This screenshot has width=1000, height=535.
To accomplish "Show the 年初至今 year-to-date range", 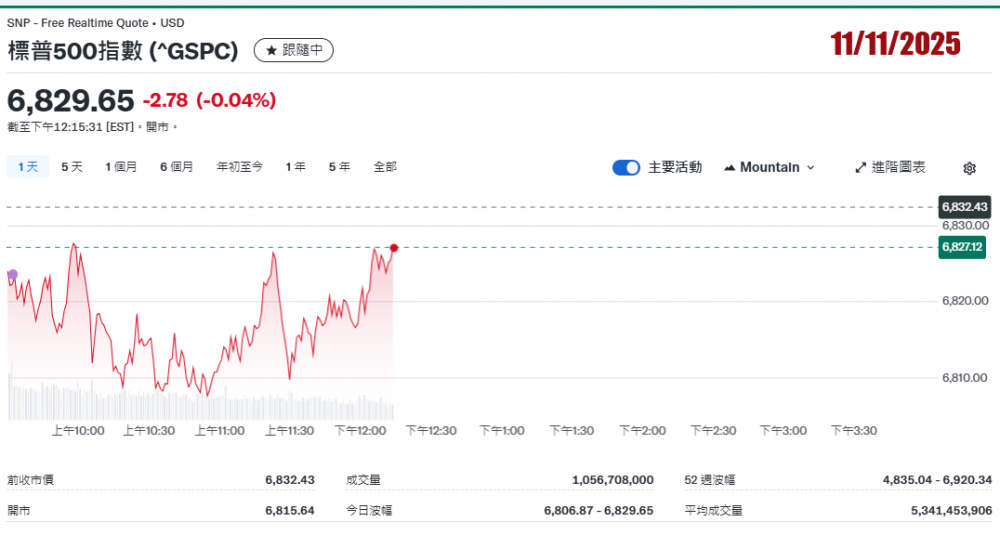I will (x=240, y=167).
